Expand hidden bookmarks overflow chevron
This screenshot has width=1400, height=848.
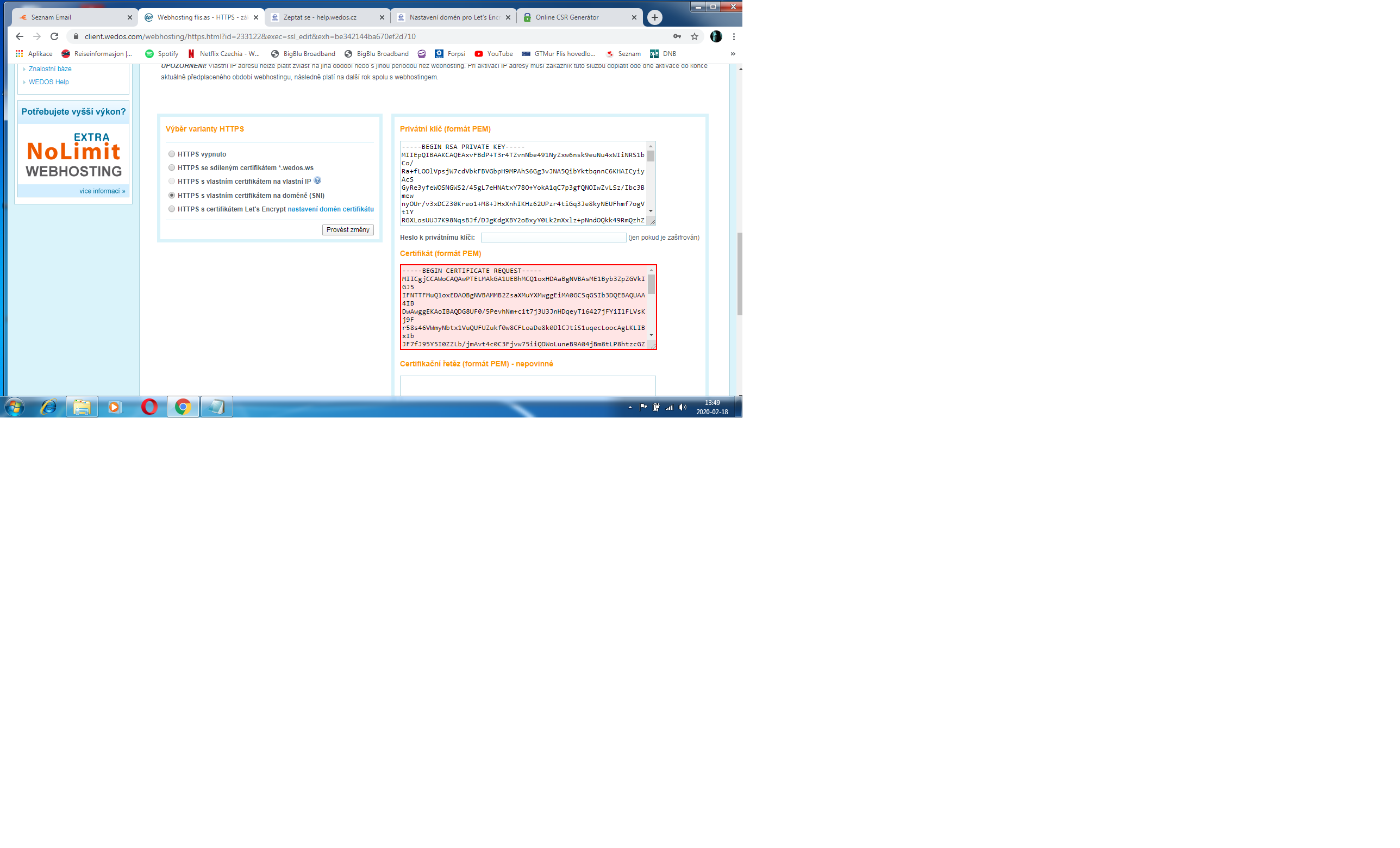(x=733, y=54)
